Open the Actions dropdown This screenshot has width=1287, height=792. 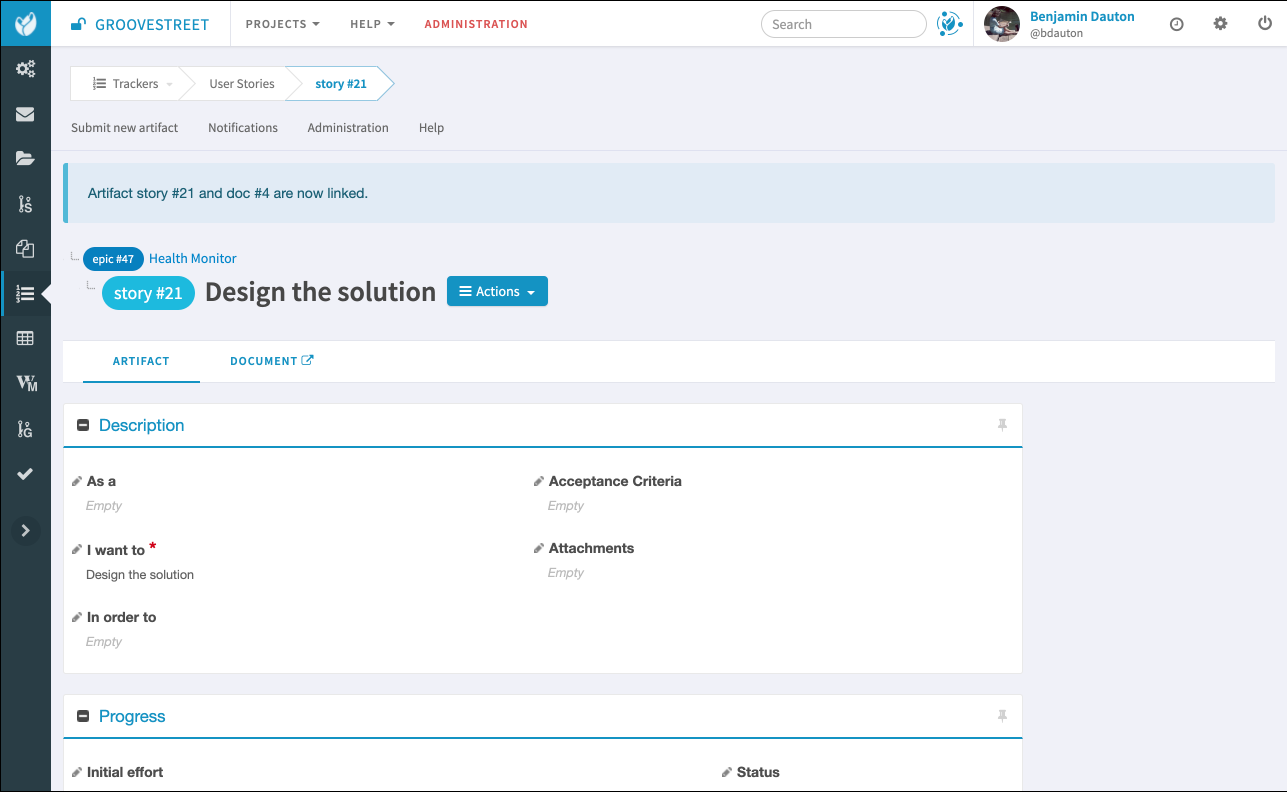497,292
